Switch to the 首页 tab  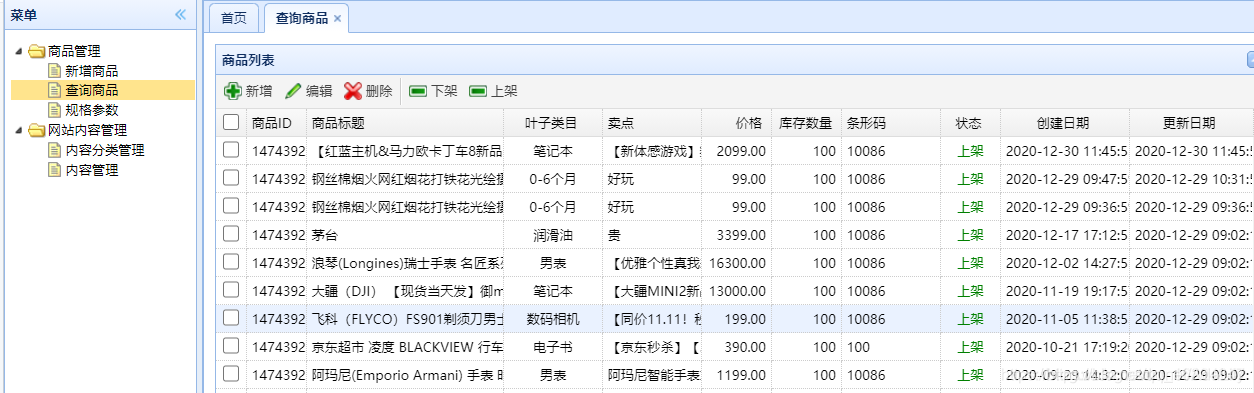[x=234, y=18]
